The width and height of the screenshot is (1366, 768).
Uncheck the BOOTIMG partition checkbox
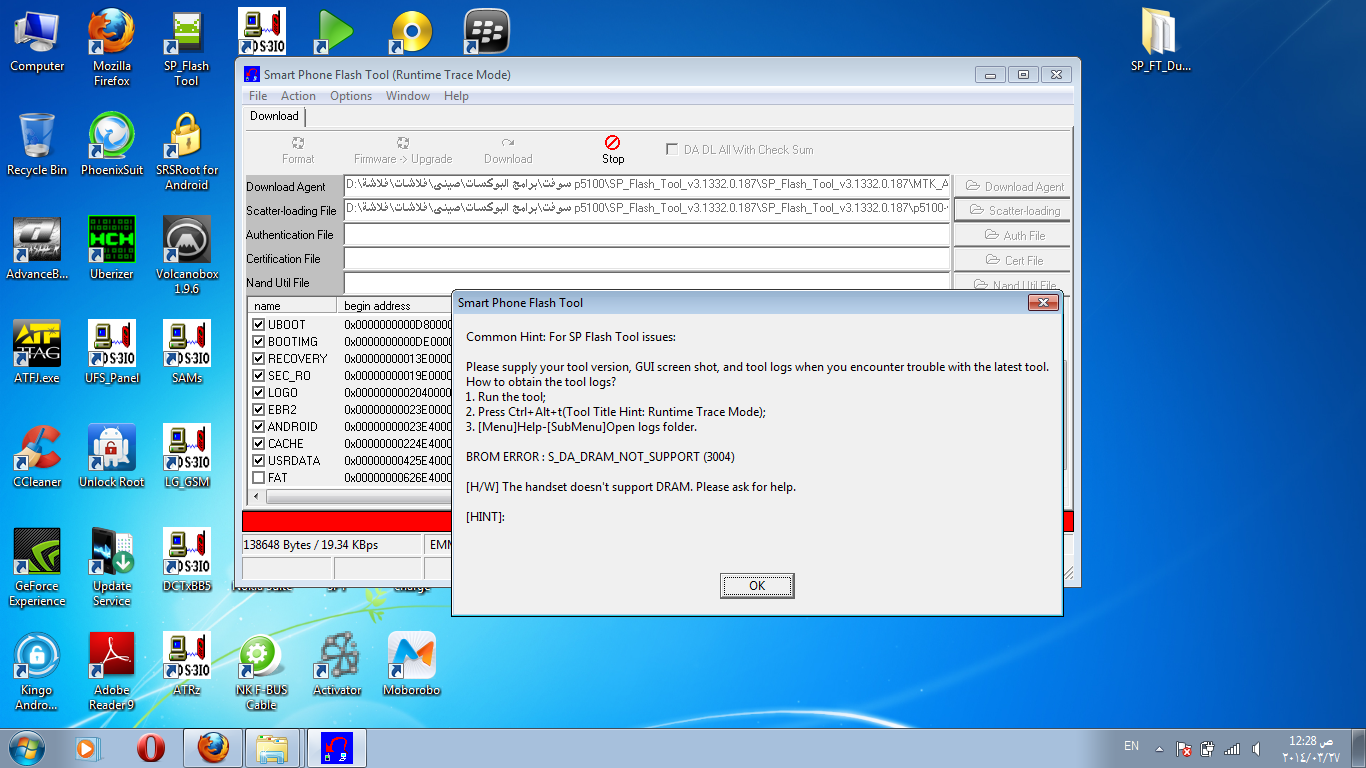[x=259, y=342]
